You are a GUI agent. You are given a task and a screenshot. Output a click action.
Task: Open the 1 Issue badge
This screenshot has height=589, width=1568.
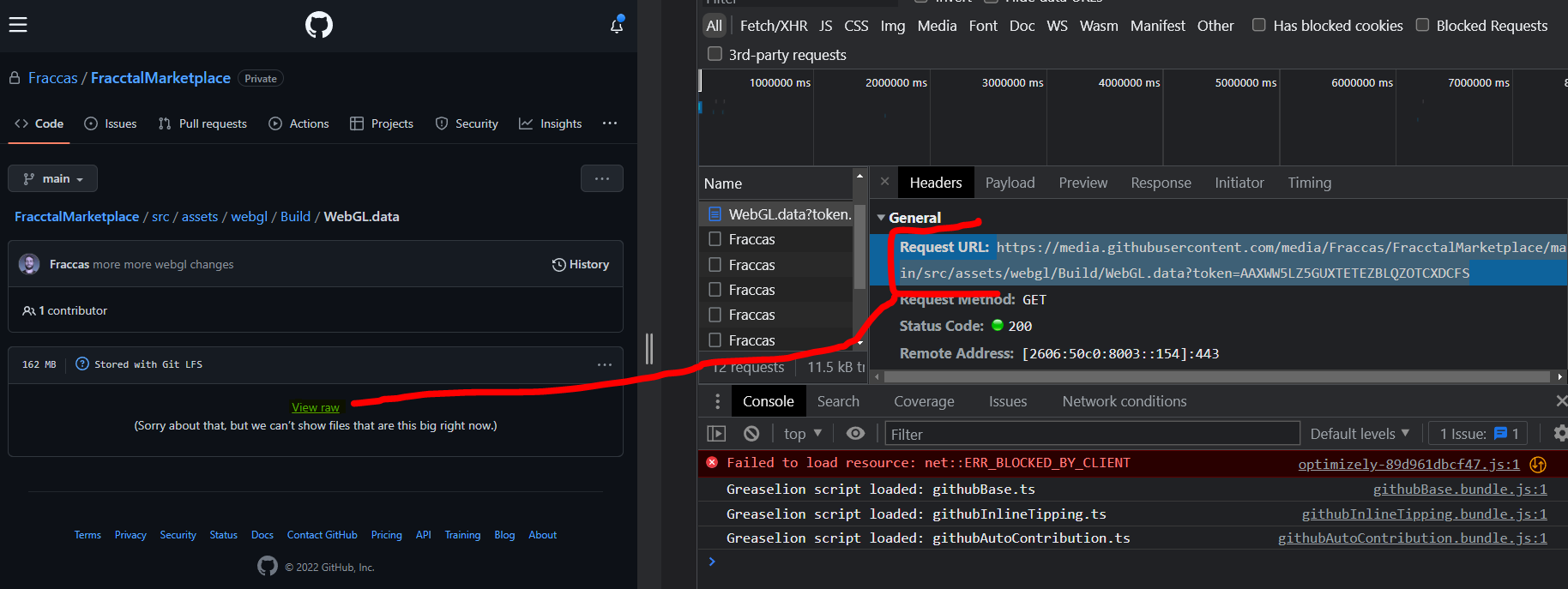click(x=1480, y=434)
